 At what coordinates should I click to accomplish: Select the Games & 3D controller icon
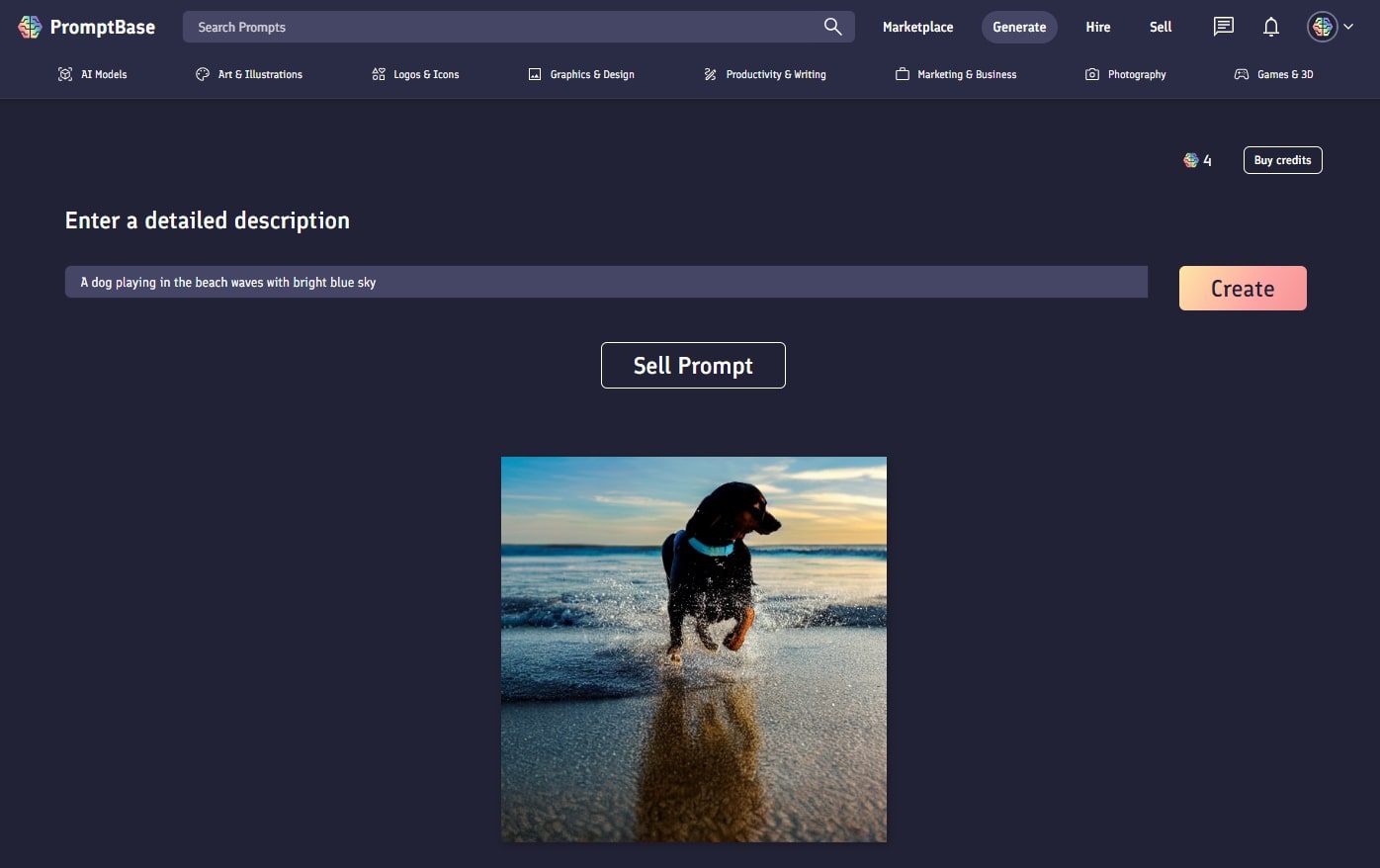(1241, 73)
